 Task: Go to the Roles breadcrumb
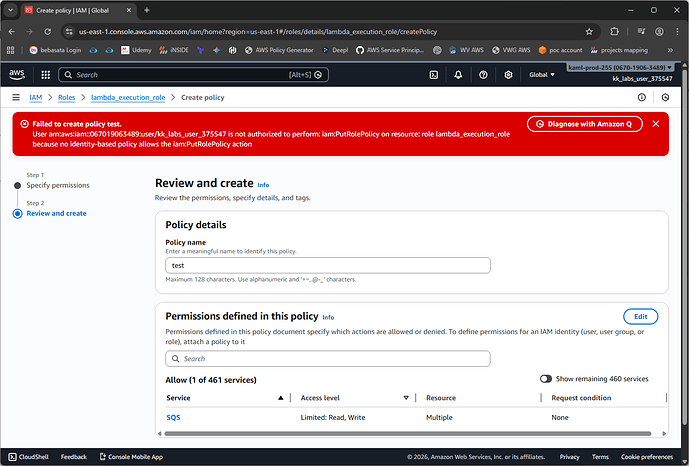[66, 98]
